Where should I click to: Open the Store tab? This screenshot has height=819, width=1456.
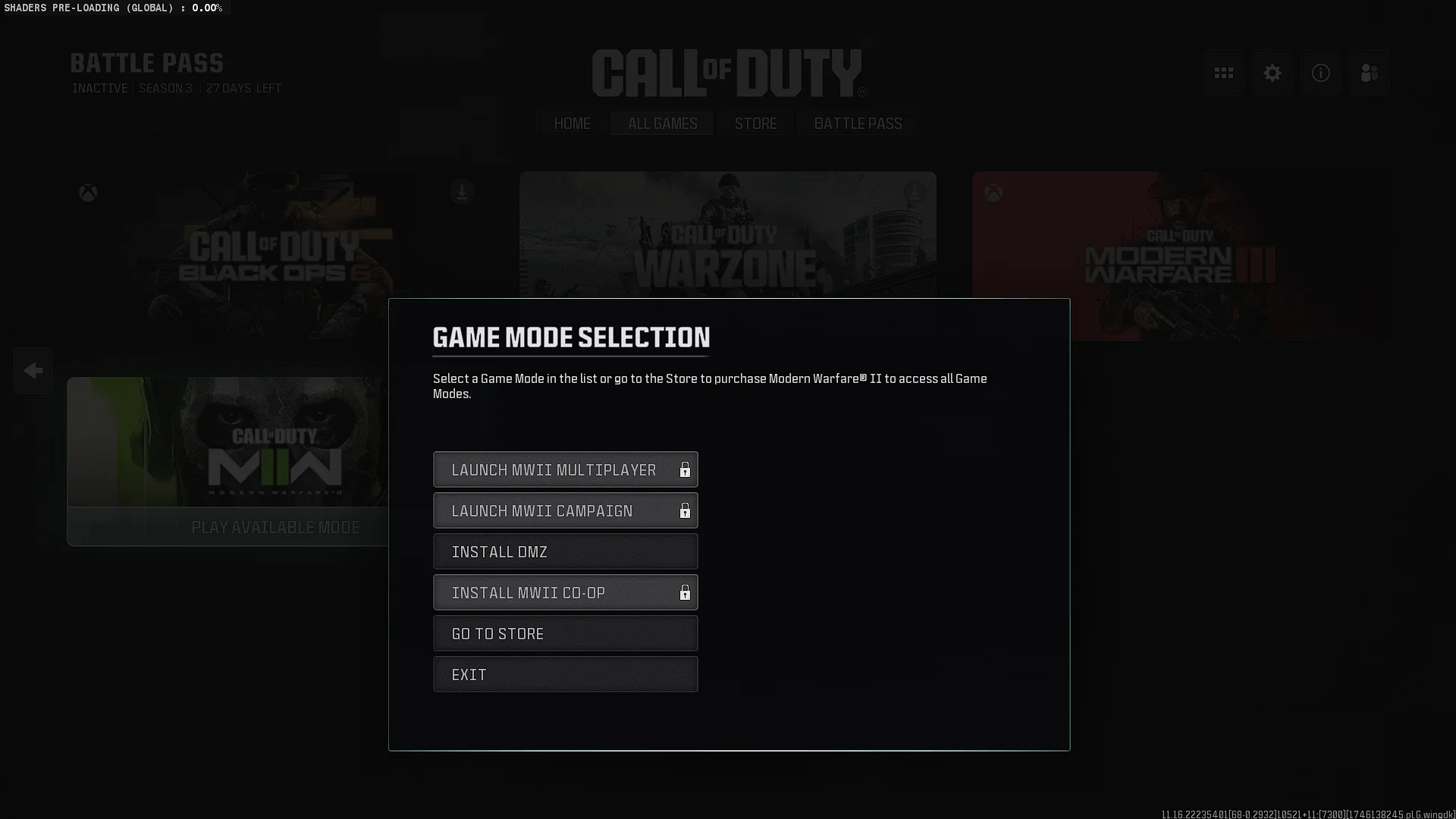tap(755, 124)
